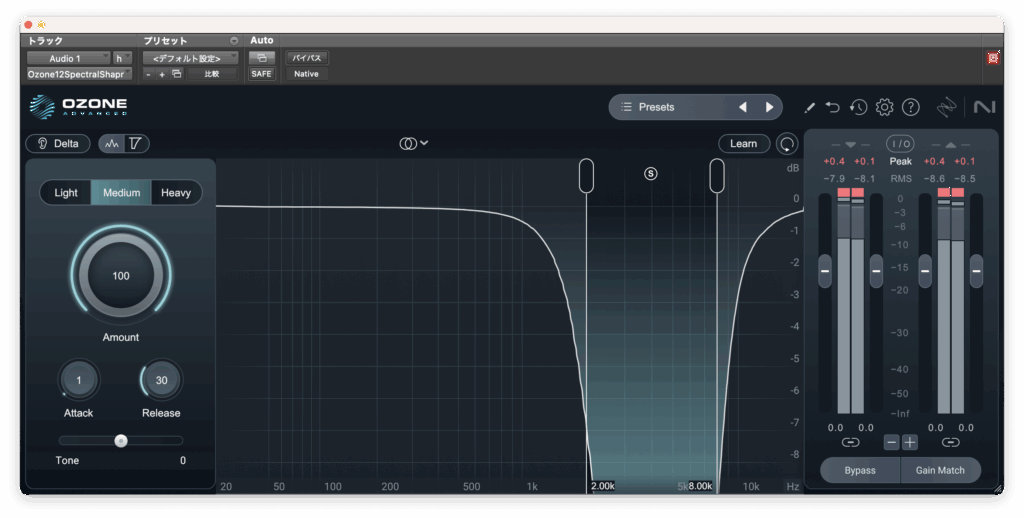The height and width of the screenshot is (518, 1024).
Task: Select the Light mode tab
Action: click(66, 193)
